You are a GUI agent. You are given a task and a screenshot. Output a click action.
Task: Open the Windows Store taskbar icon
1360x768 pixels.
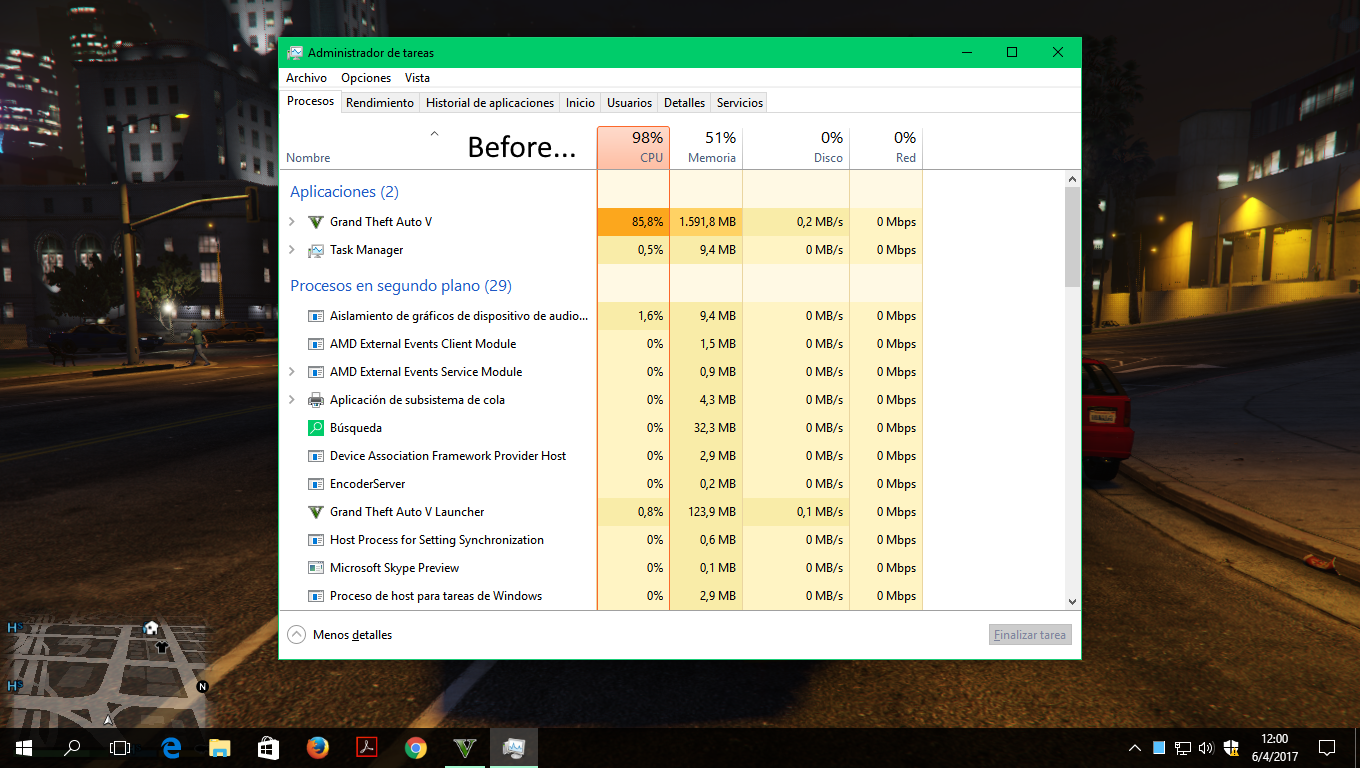click(x=269, y=747)
